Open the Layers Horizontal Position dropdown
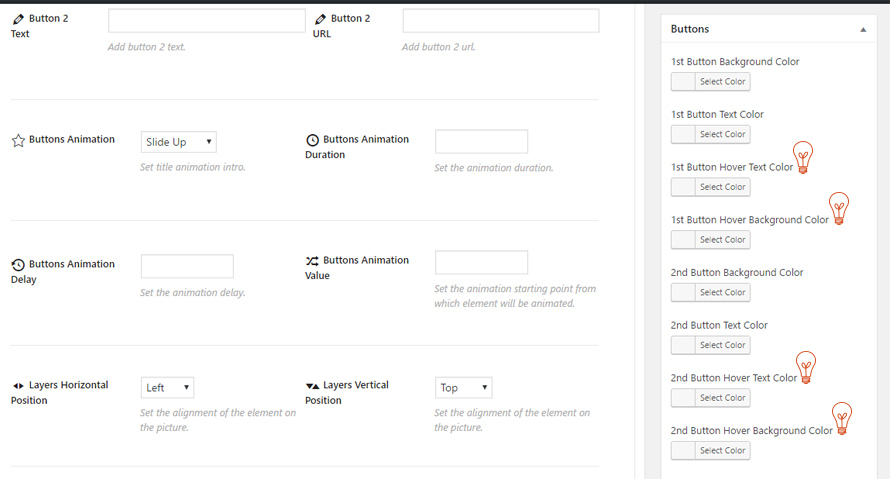 (x=167, y=388)
